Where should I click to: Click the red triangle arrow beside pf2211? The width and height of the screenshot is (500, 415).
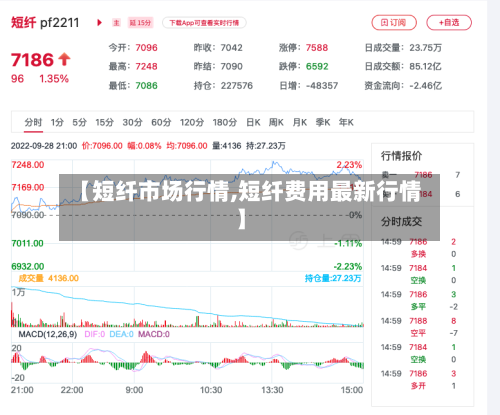pyautogui.click(x=99, y=23)
